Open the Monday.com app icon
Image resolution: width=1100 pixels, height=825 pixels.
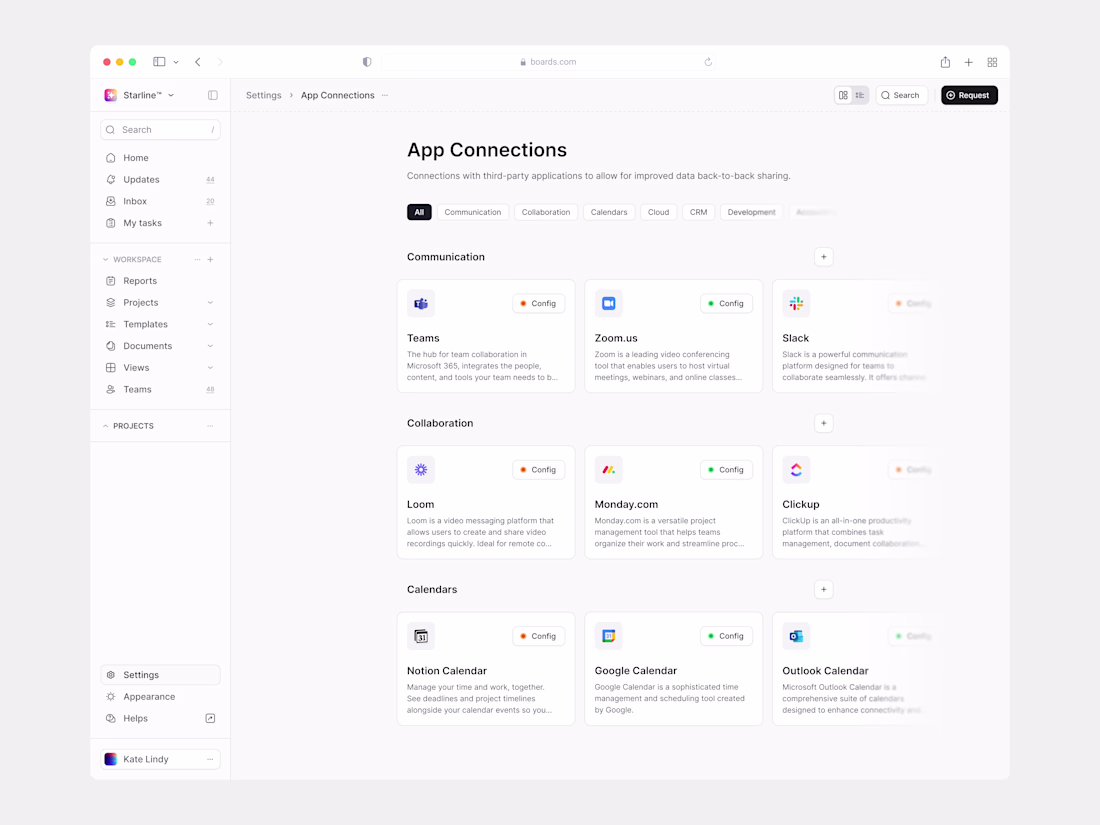coord(608,470)
